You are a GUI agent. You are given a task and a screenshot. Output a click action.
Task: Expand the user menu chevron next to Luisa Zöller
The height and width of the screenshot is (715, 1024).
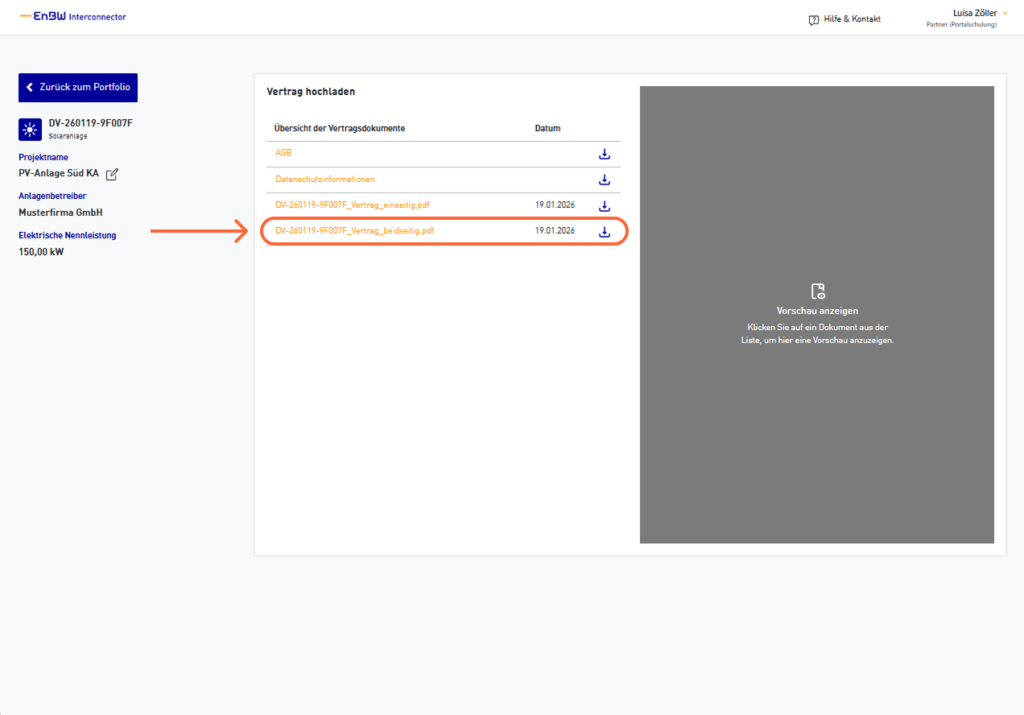point(1005,13)
